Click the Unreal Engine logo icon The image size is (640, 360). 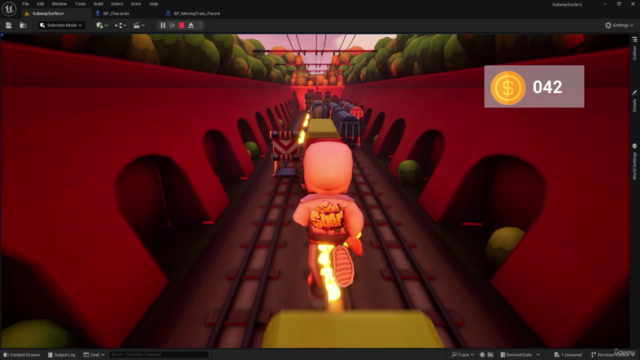click(x=9, y=9)
